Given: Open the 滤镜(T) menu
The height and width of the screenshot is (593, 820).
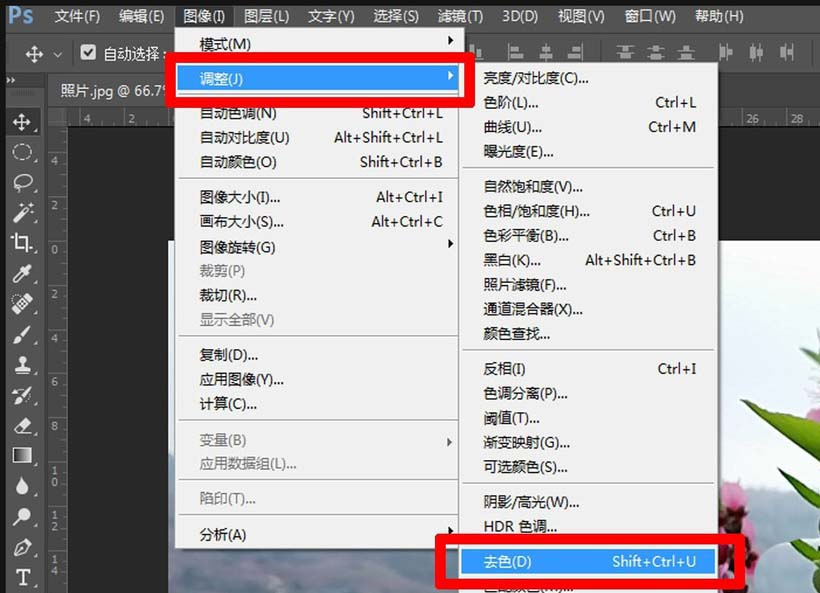Looking at the screenshot, I should point(458,15).
